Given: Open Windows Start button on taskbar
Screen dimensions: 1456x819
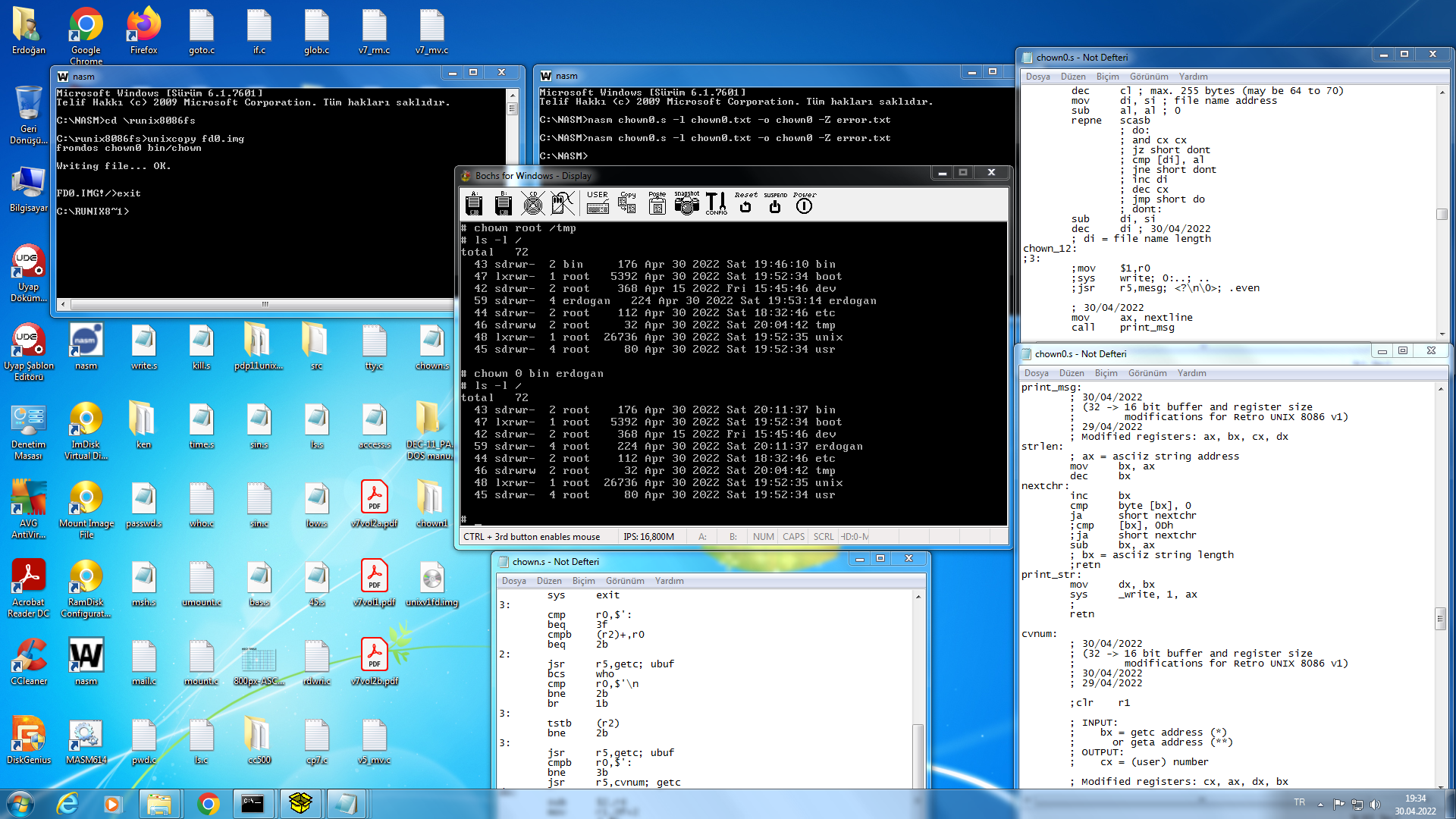Looking at the screenshot, I should (x=20, y=803).
